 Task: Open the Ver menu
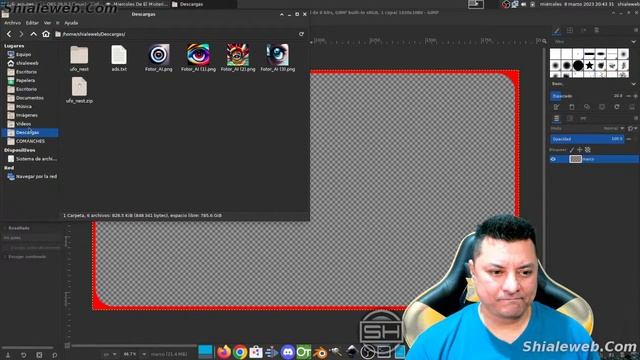pyautogui.click(x=47, y=23)
